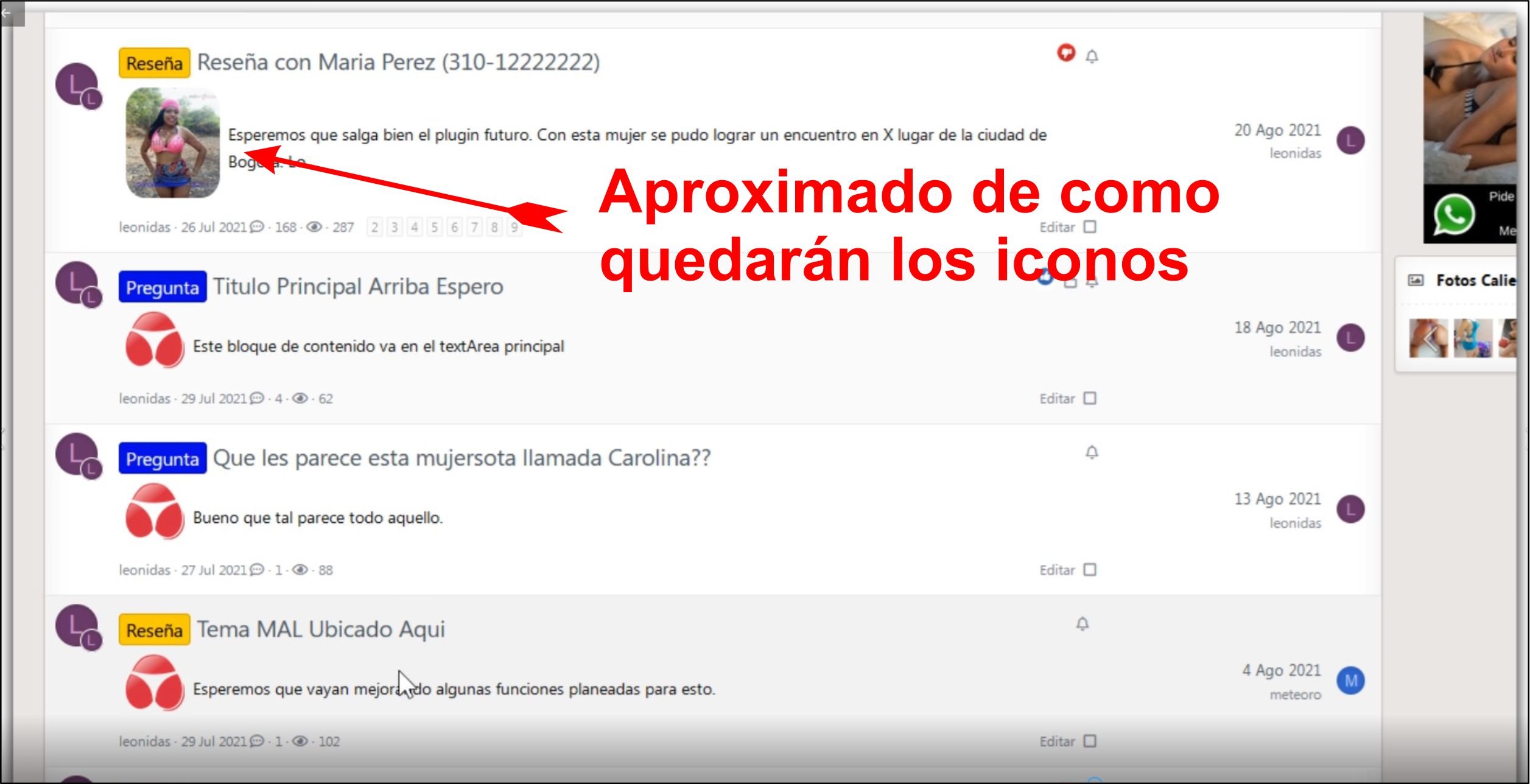Image resolution: width=1530 pixels, height=784 pixels.
Task: Click the bell icon on the Carolina question thread
Action: [x=1092, y=452]
